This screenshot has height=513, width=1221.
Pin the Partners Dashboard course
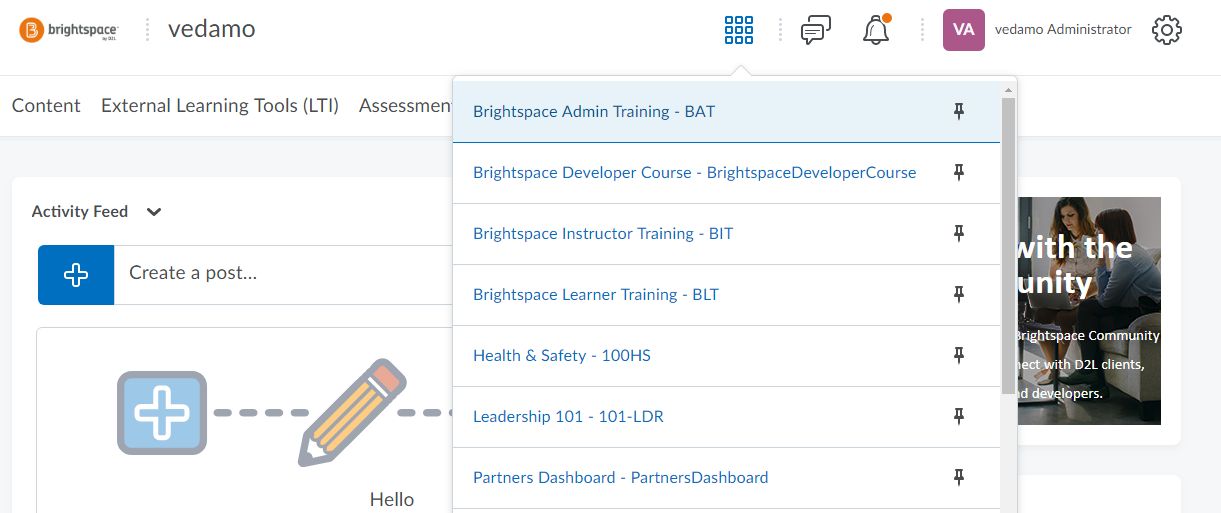point(958,478)
